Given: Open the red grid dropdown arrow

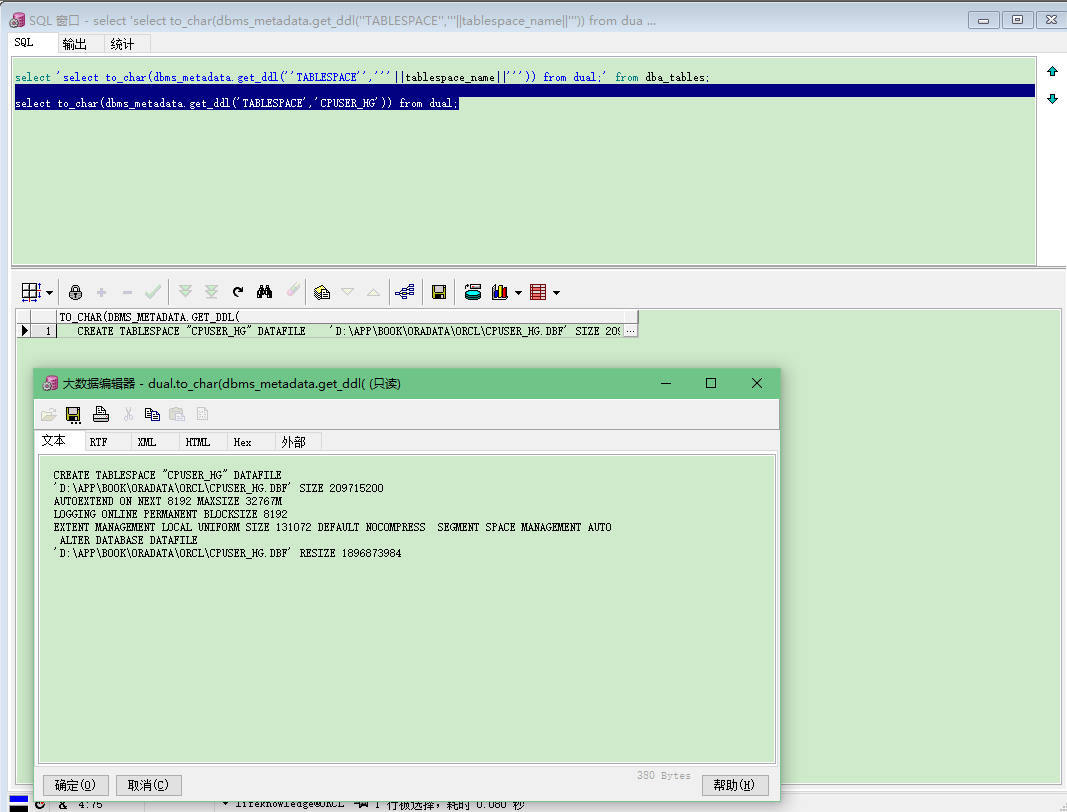Looking at the screenshot, I should 557,293.
